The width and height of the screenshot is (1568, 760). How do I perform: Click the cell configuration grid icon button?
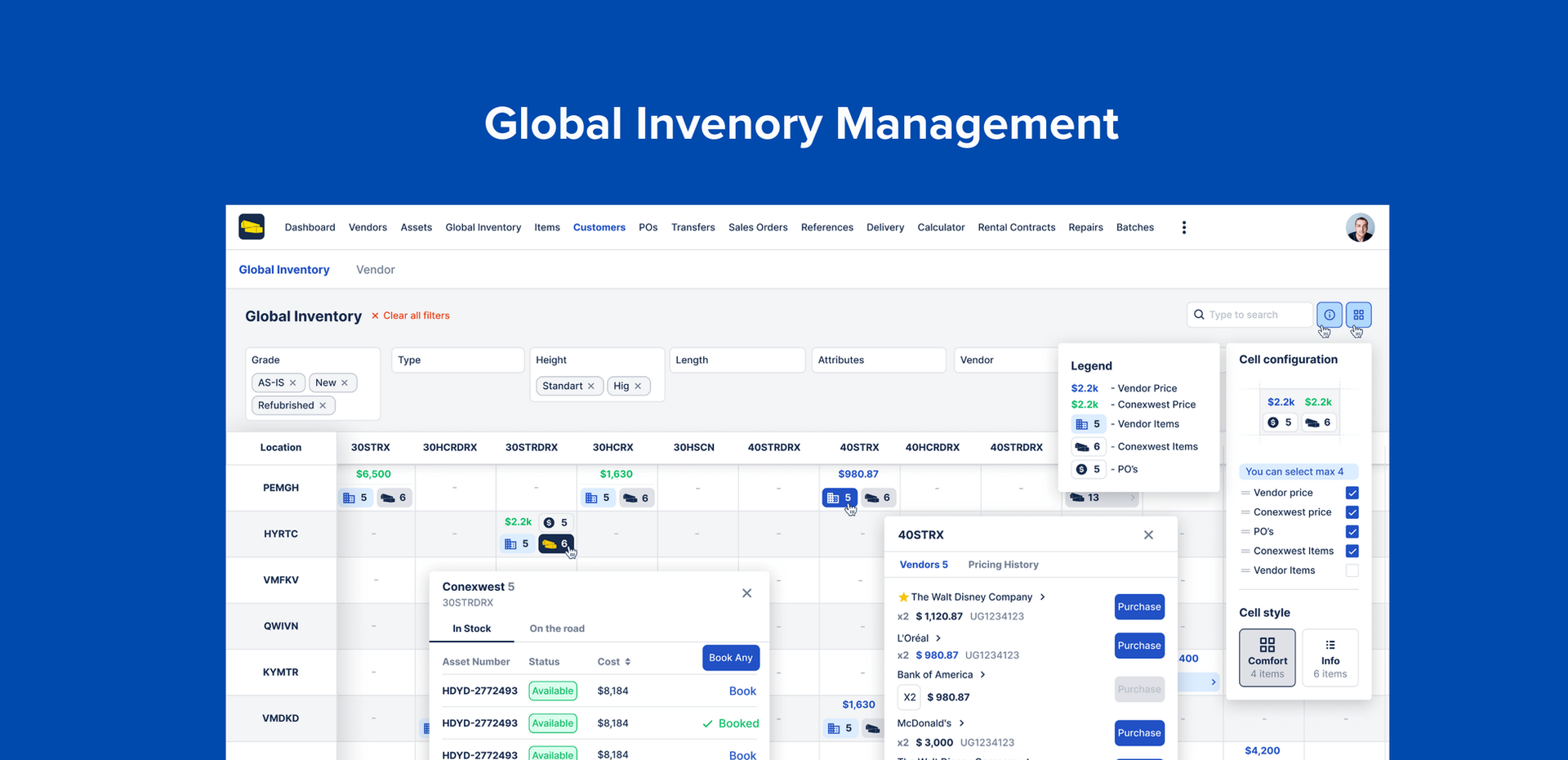[x=1358, y=315]
